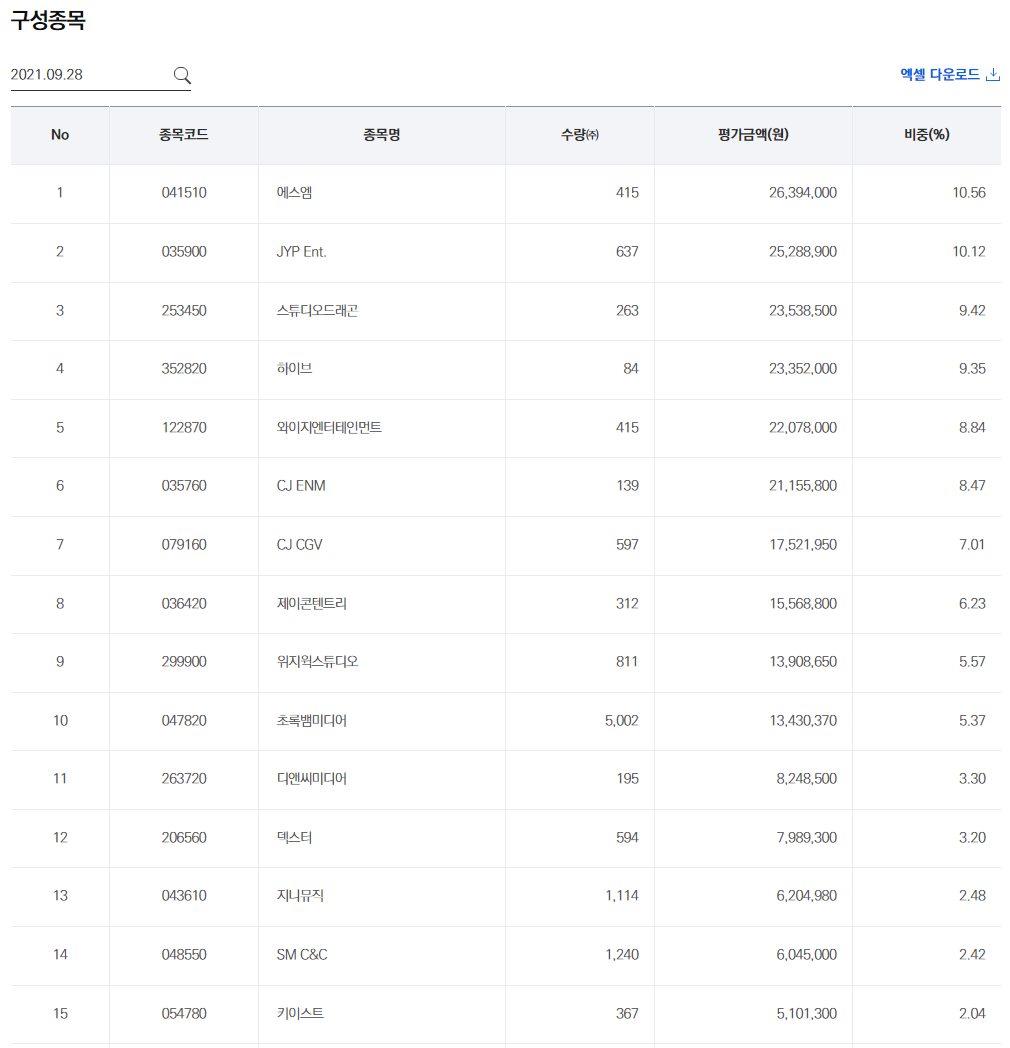The image size is (1010, 1048).
Task: Click the stock name 와이지엔터테인먼트
Action: tap(329, 428)
